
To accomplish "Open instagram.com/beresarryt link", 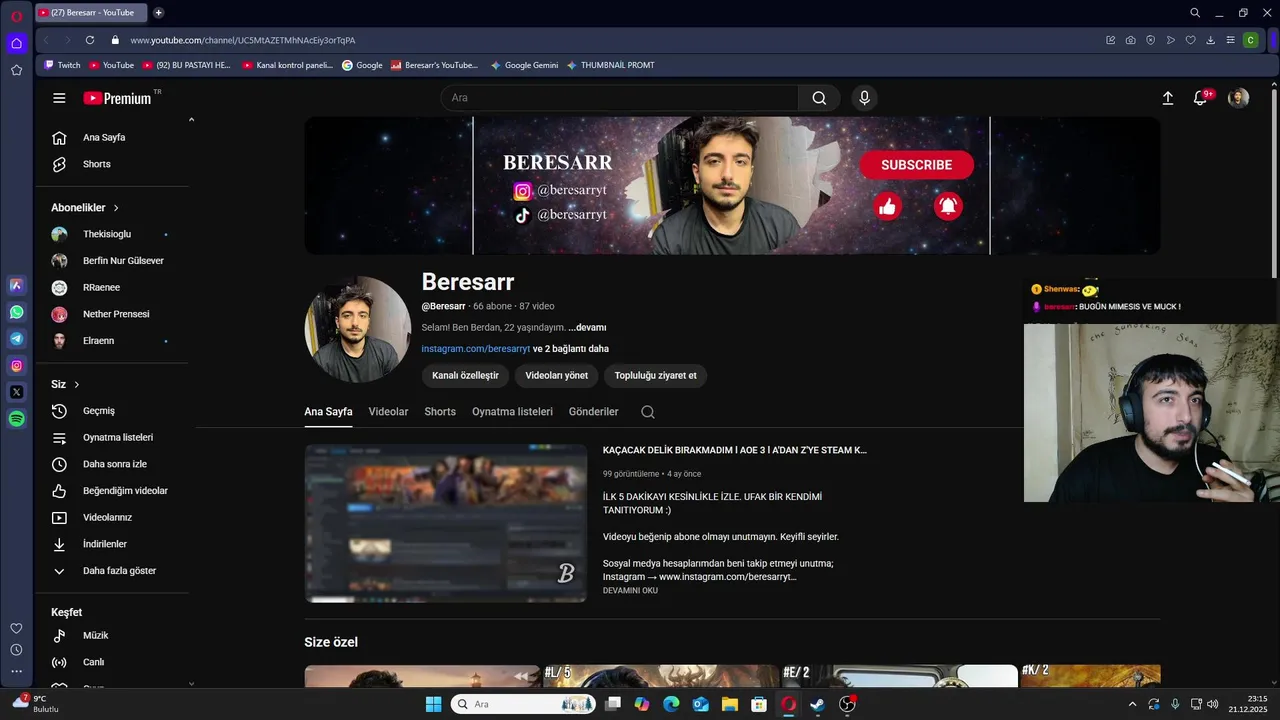I will [476, 349].
